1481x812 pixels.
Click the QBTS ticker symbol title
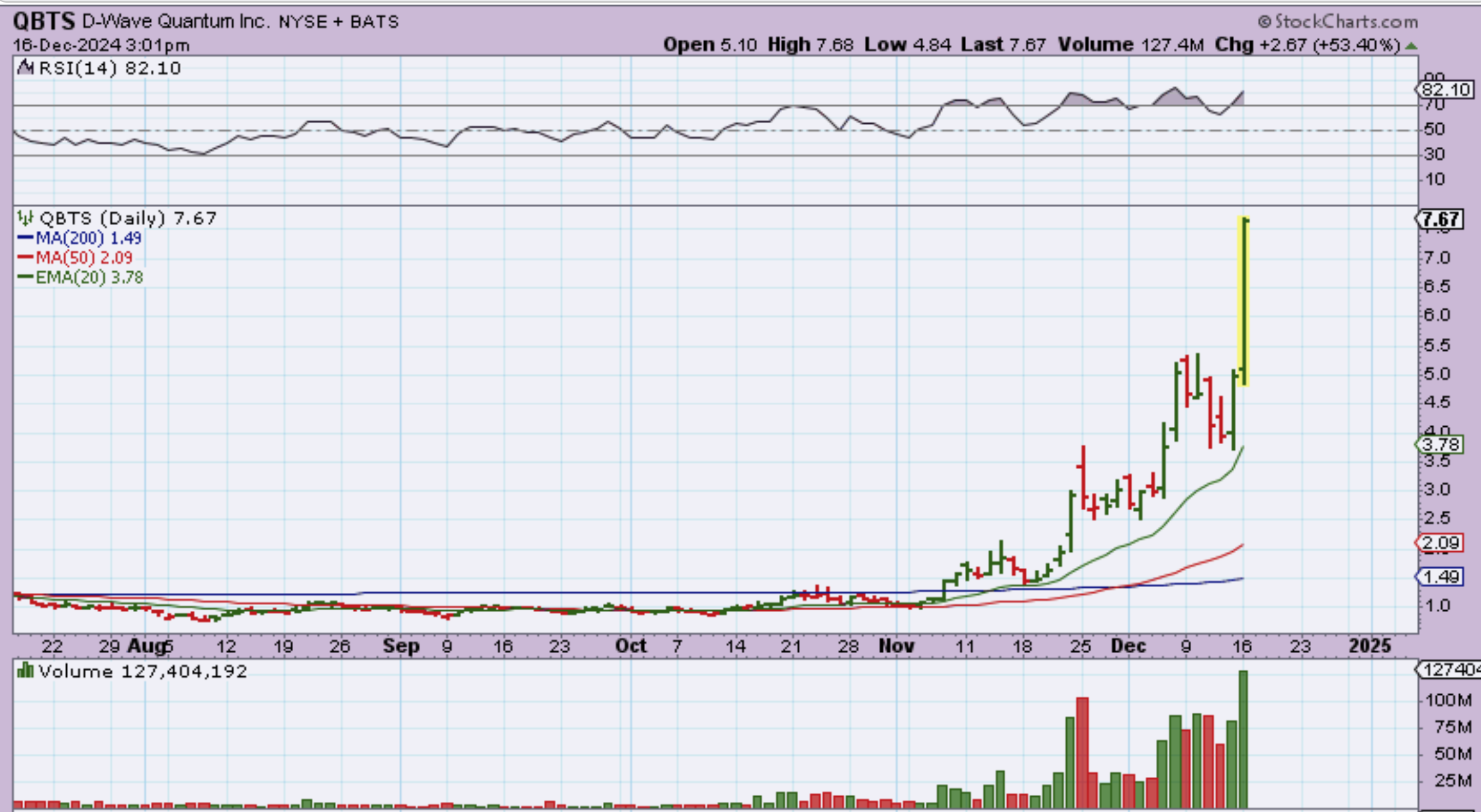(44, 21)
